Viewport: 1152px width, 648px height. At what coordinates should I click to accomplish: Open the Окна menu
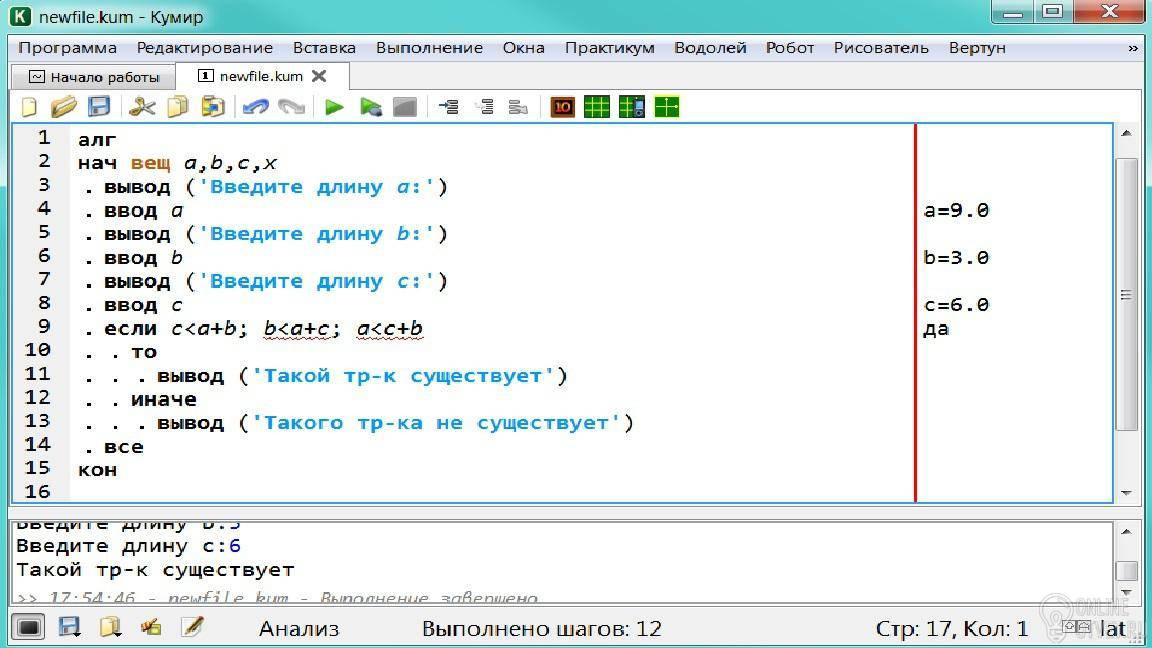coord(524,48)
